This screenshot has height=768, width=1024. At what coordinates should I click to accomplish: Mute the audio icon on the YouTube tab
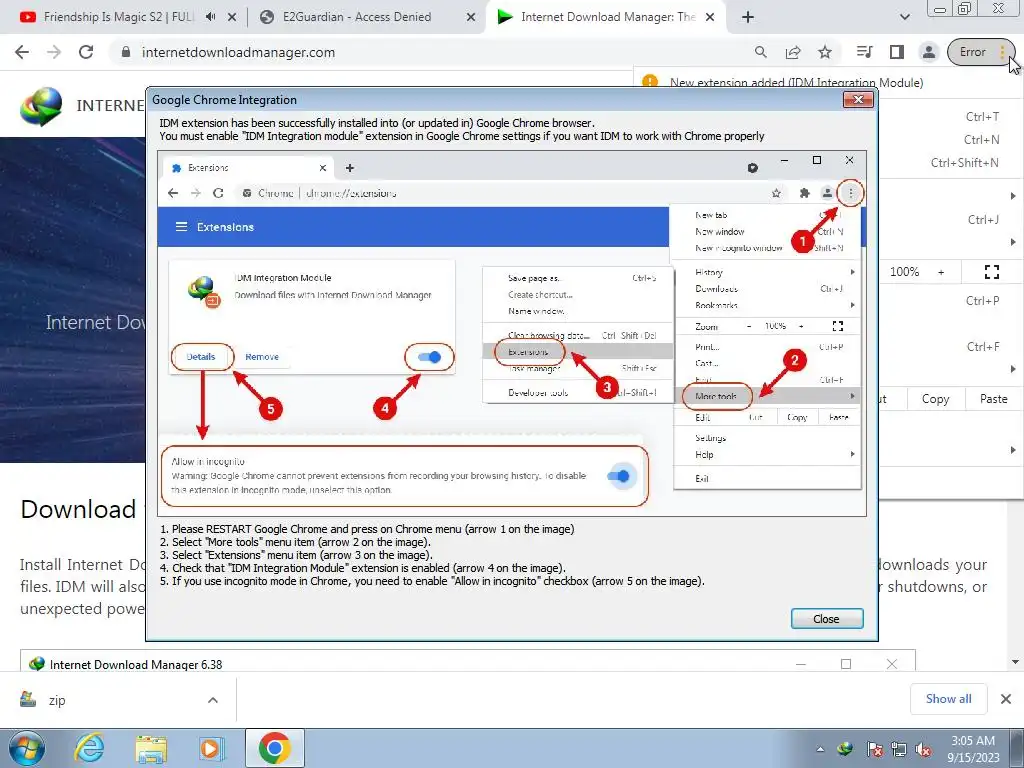210,17
